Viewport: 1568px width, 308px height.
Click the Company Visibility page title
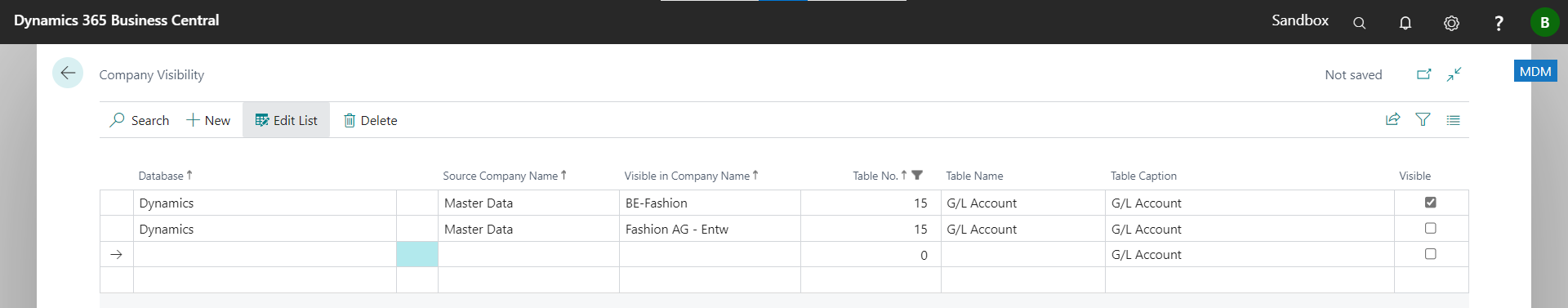[152, 75]
